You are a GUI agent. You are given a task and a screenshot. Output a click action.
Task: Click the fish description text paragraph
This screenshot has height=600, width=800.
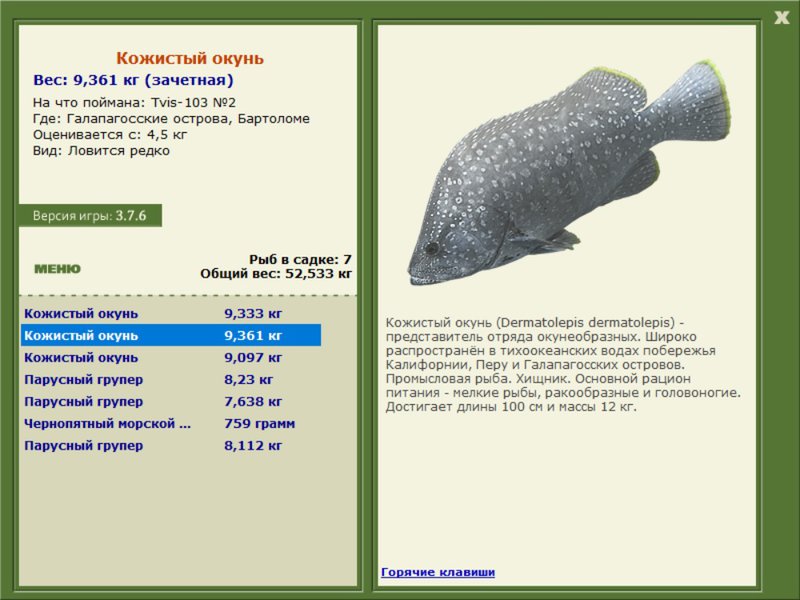coord(563,364)
